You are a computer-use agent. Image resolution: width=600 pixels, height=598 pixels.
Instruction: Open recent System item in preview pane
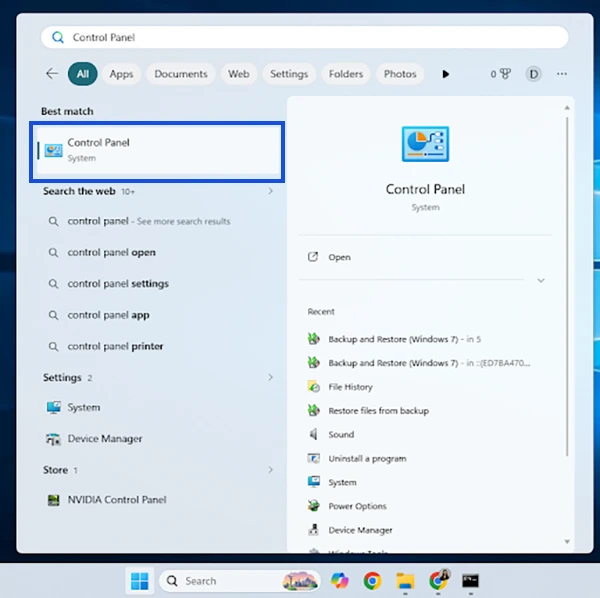point(332,482)
